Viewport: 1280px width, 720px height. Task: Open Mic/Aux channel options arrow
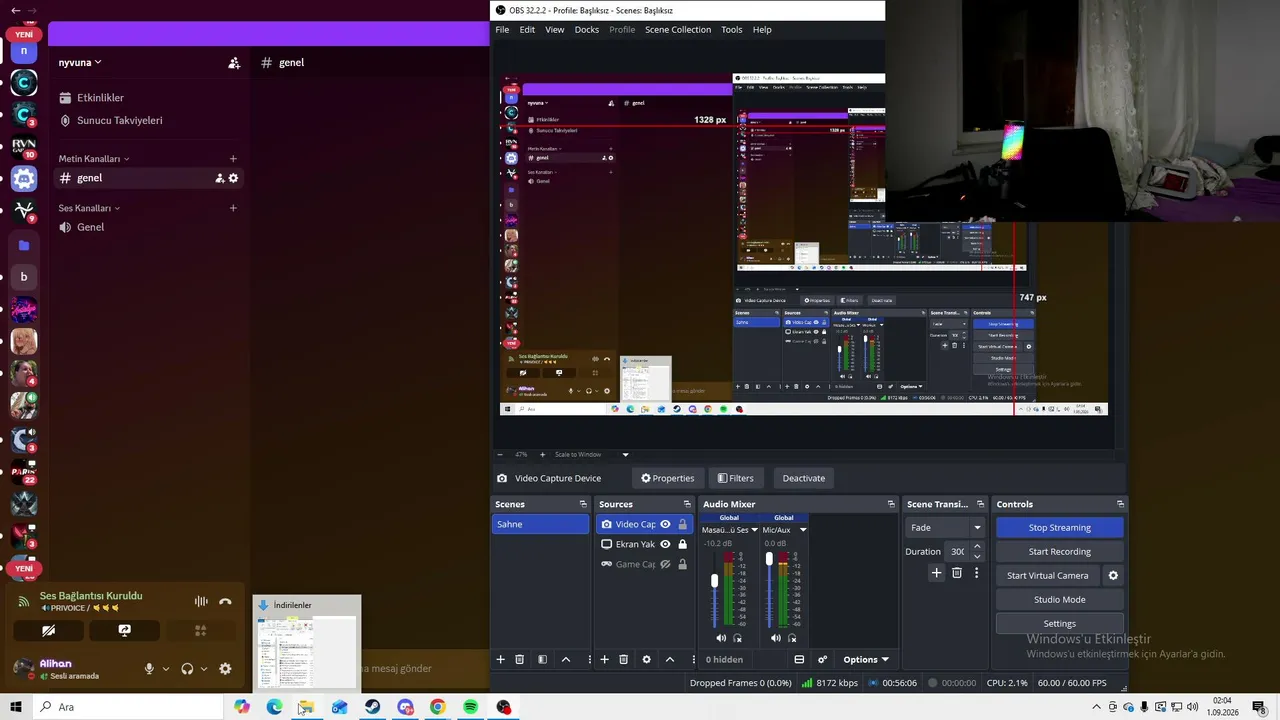point(803,530)
